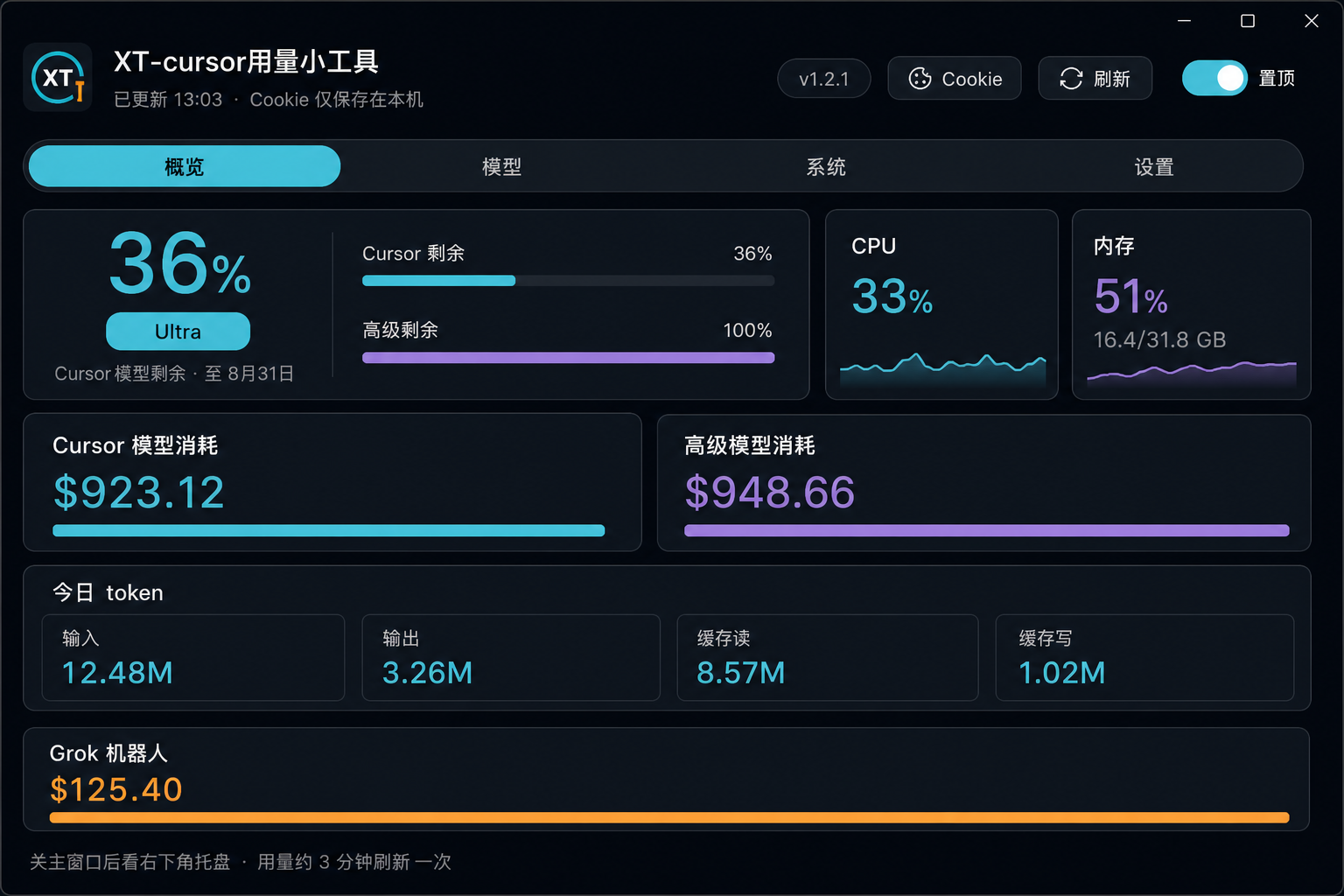Click the 高级剩余 purple progress bar
Screen dimensions: 1344x896
(568, 358)
